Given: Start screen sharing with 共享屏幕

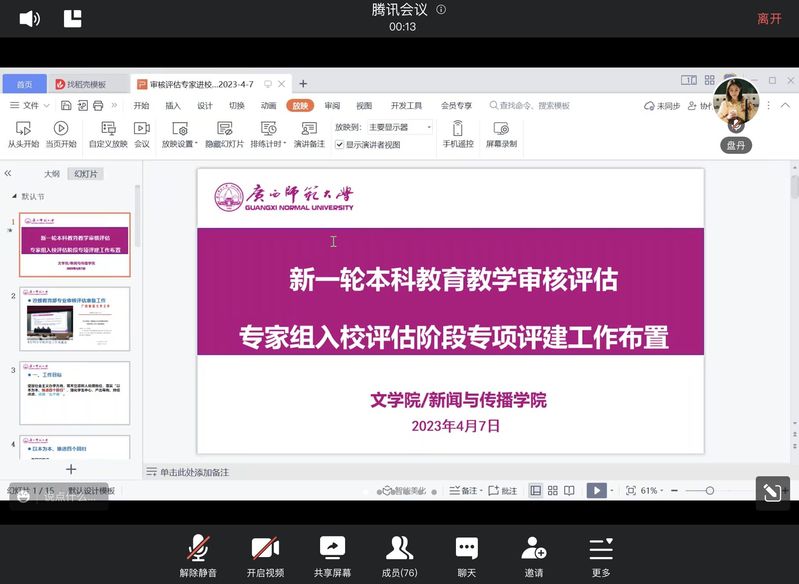Looking at the screenshot, I should pyautogui.click(x=332, y=556).
